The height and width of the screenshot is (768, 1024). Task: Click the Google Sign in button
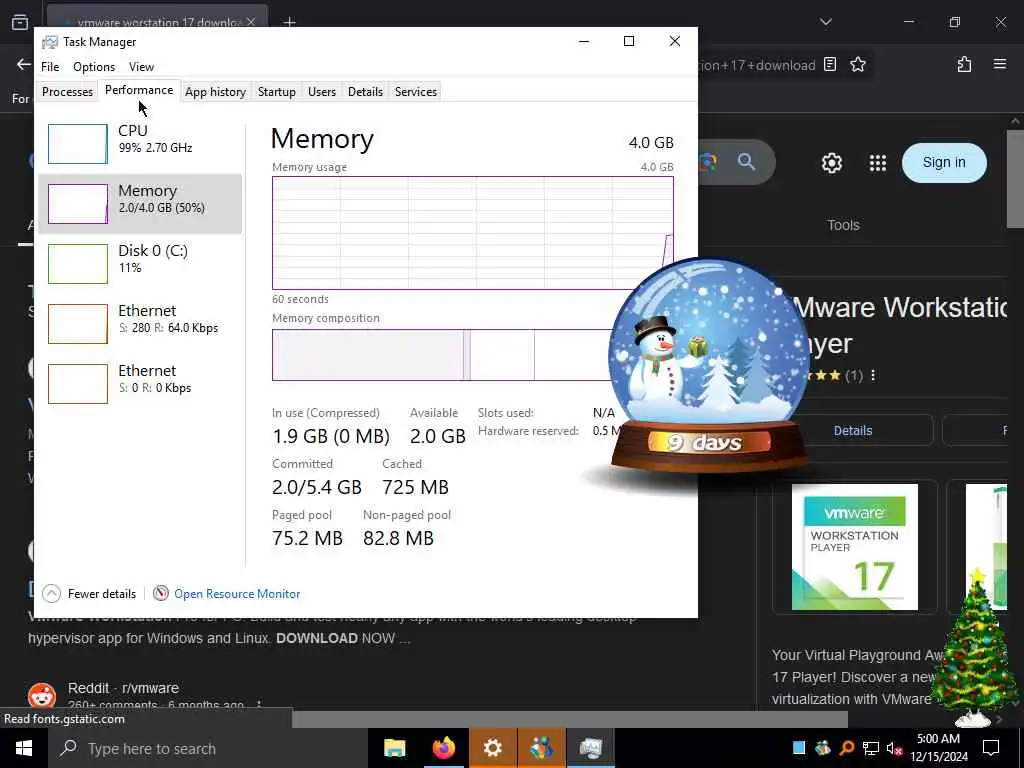[944, 163]
